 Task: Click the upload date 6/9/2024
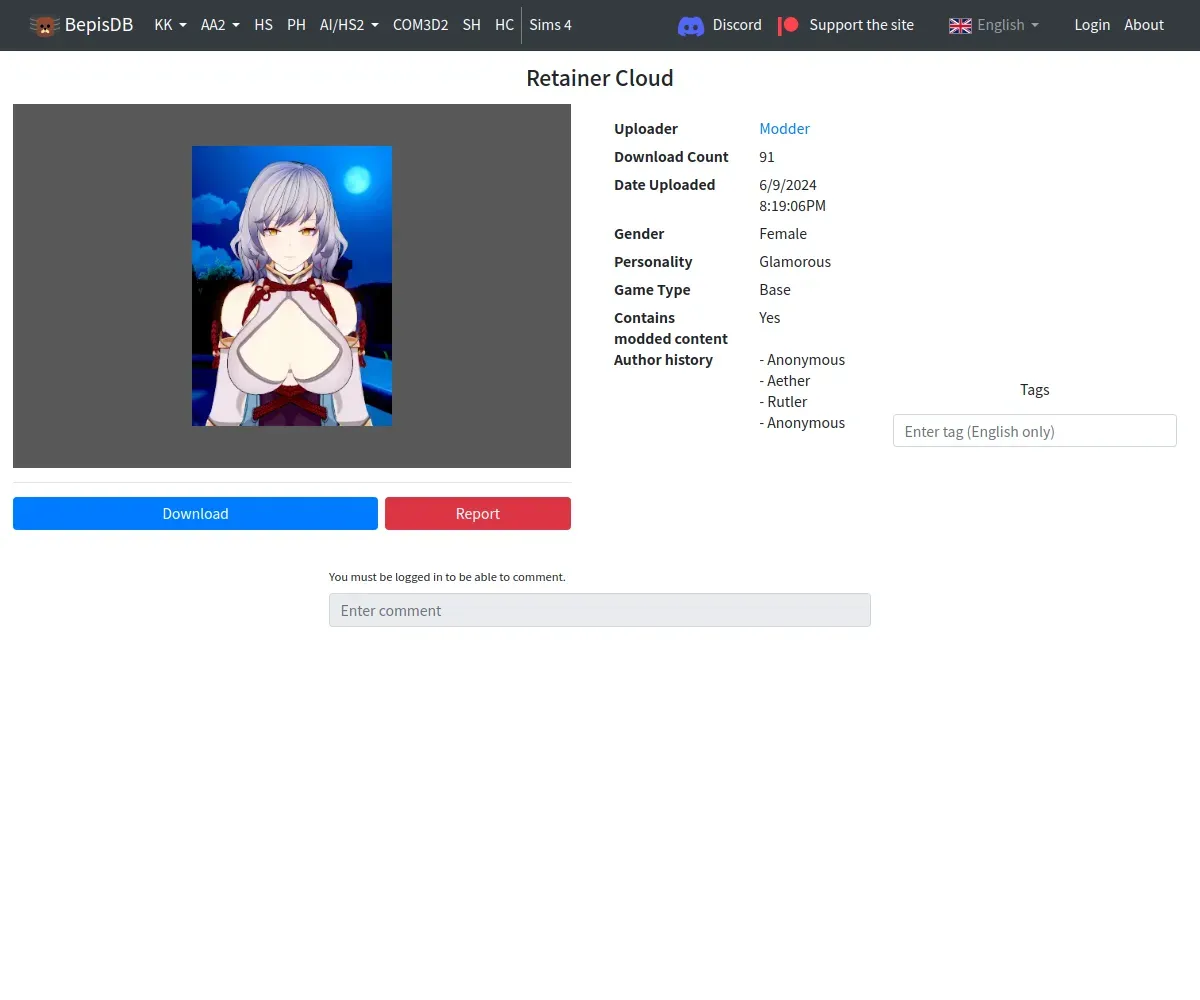click(788, 185)
